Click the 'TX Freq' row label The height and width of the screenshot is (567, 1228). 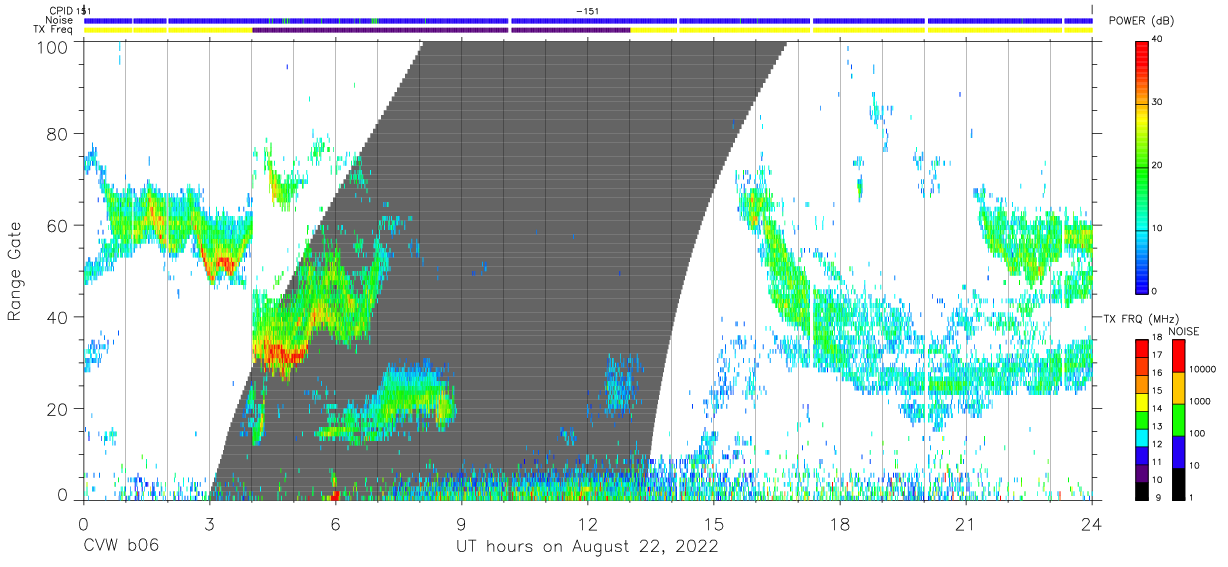(x=54, y=30)
